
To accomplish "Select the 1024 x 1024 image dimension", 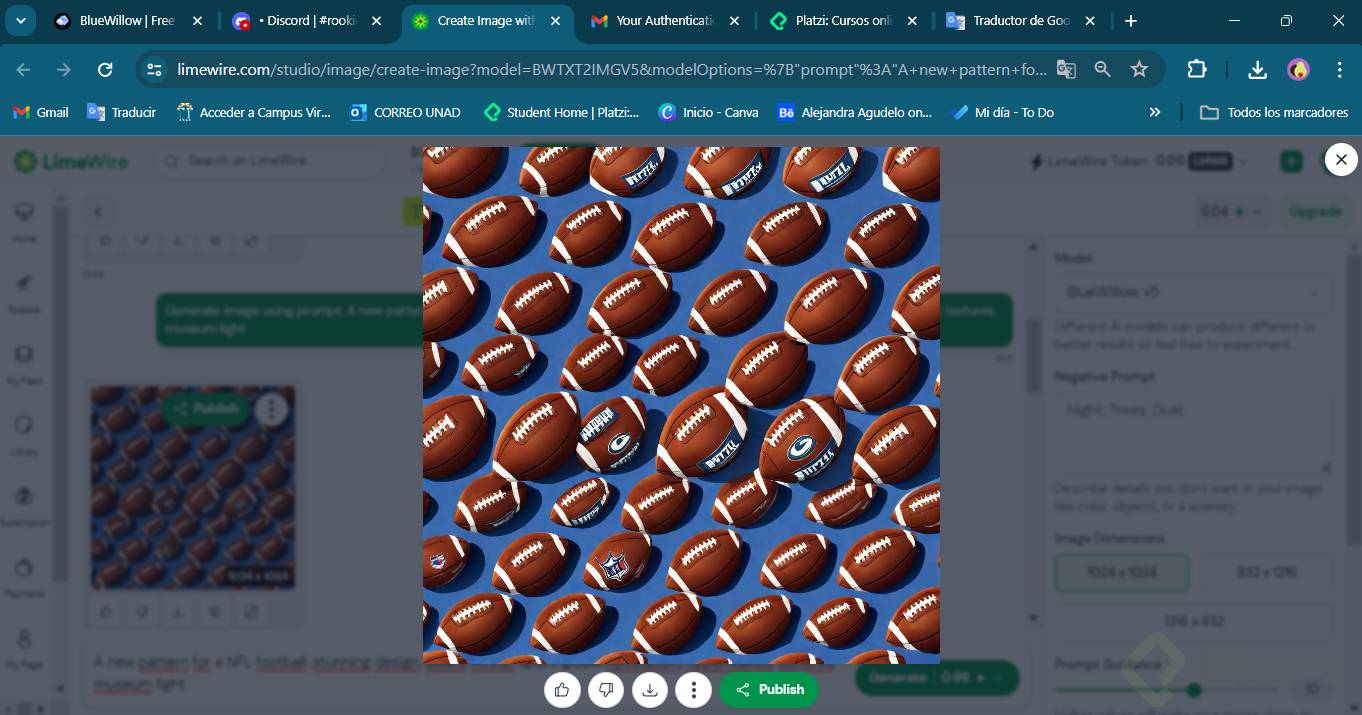I will 1122,572.
